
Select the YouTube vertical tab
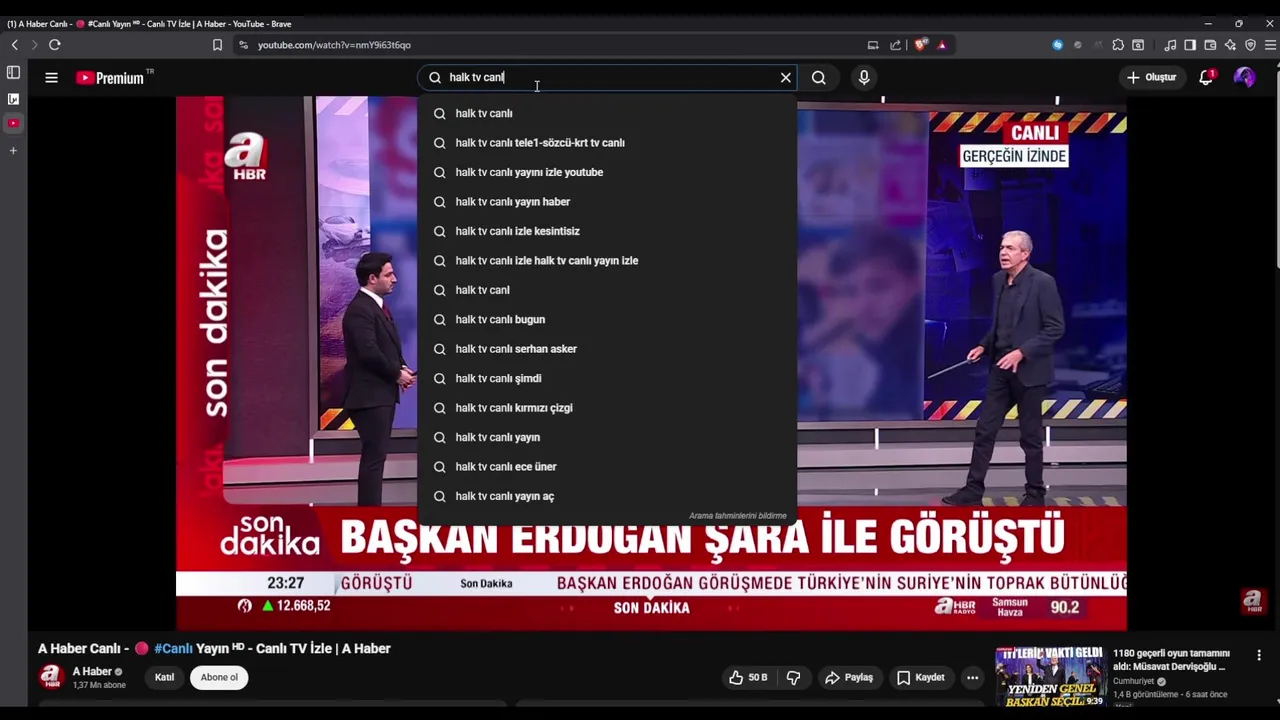(13, 123)
